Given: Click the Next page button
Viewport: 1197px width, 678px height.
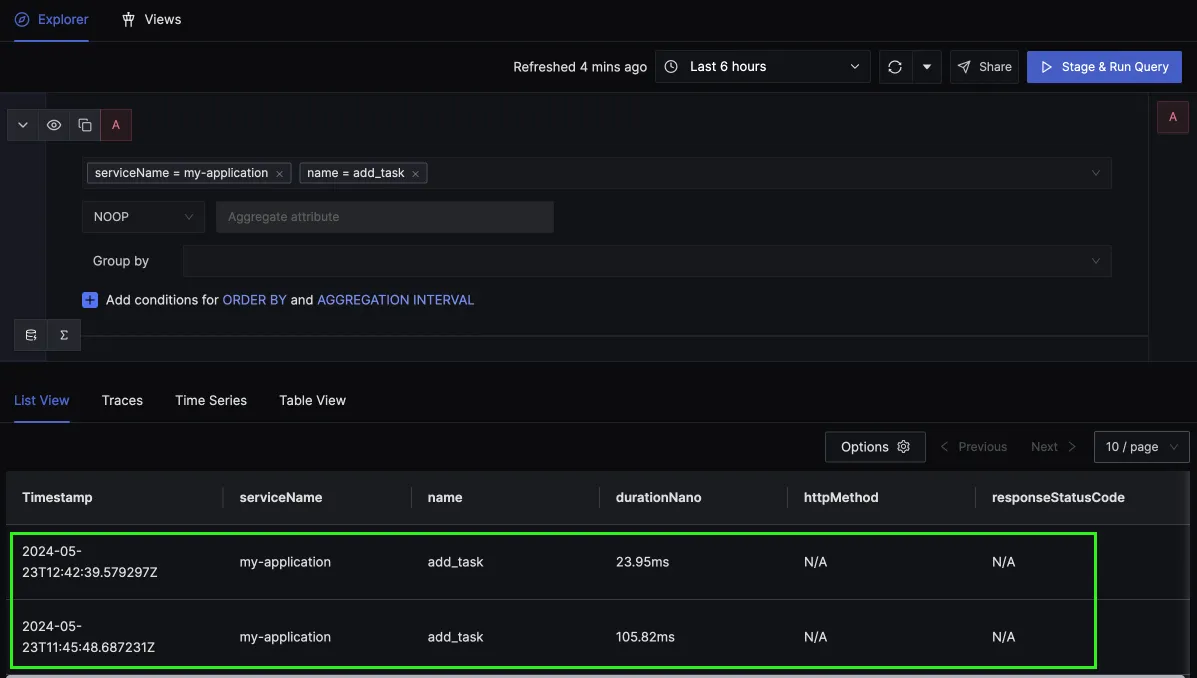Looking at the screenshot, I should point(1053,447).
